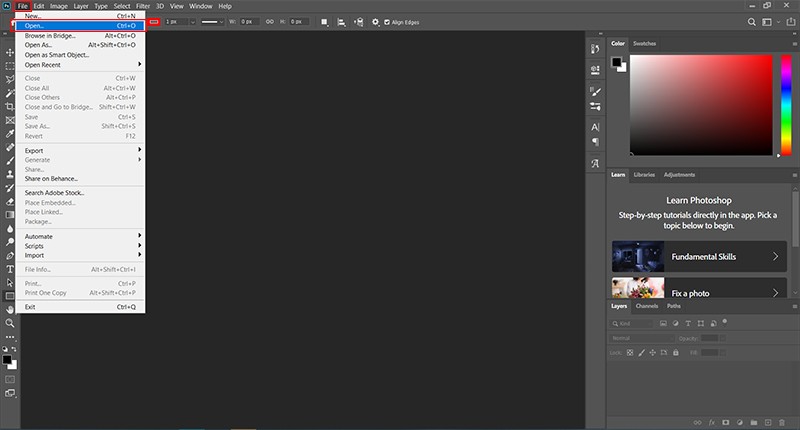Open the layer Kind filter dropdown
The width and height of the screenshot is (800, 430).
(631, 323)
